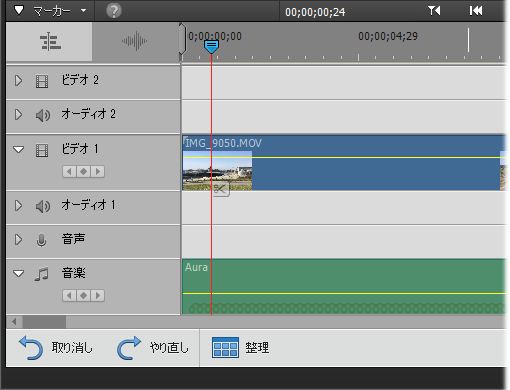
Task: Add keyframe diamond on ビデオ 1
Action: pyautogui.click(x=83, y=172)
